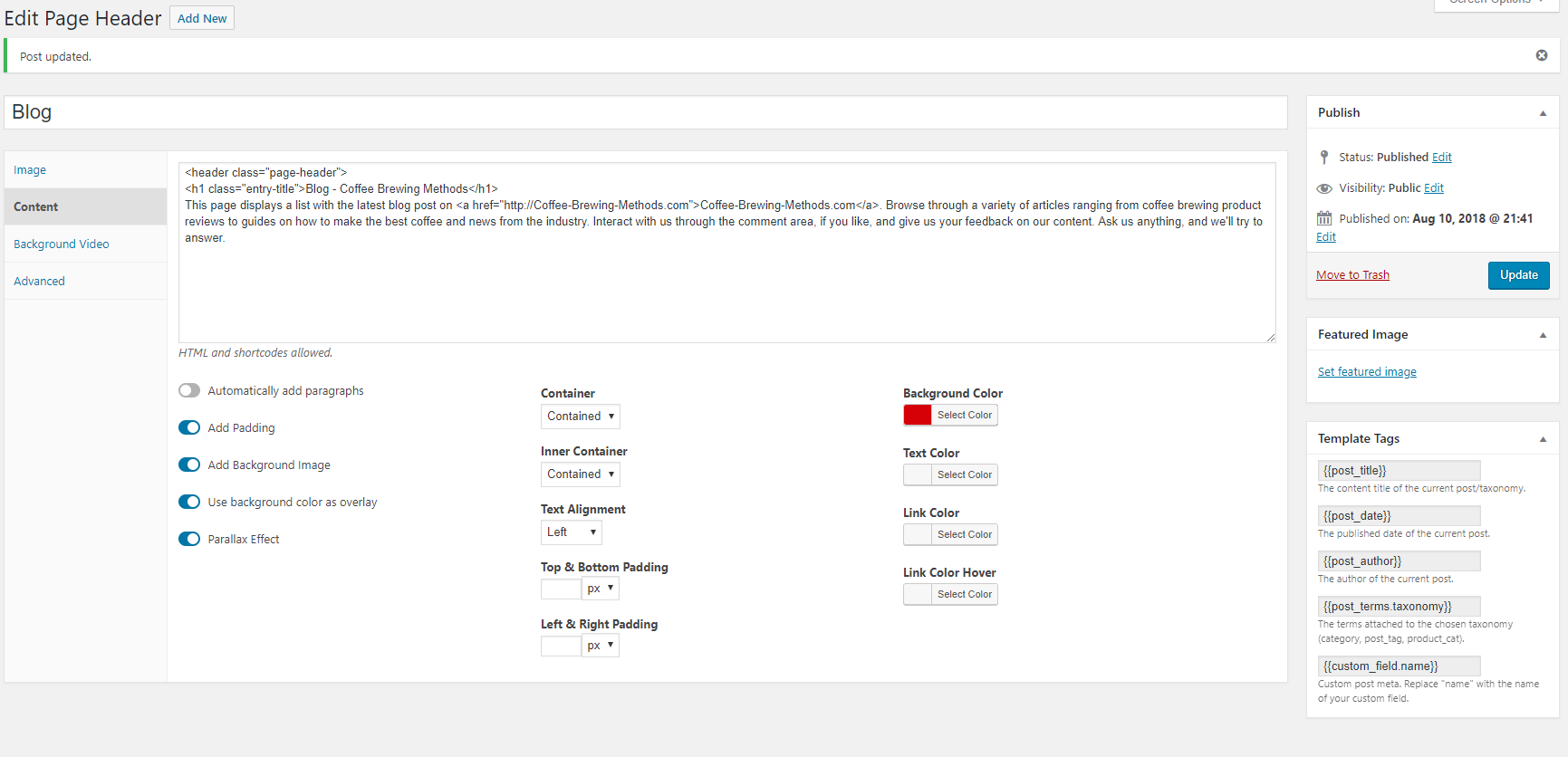Image resolution: width=1568 pixels, height=757 pixels.
Task: Change Top & Bottom Padding unit dropdown
Action: click(601, 589)
